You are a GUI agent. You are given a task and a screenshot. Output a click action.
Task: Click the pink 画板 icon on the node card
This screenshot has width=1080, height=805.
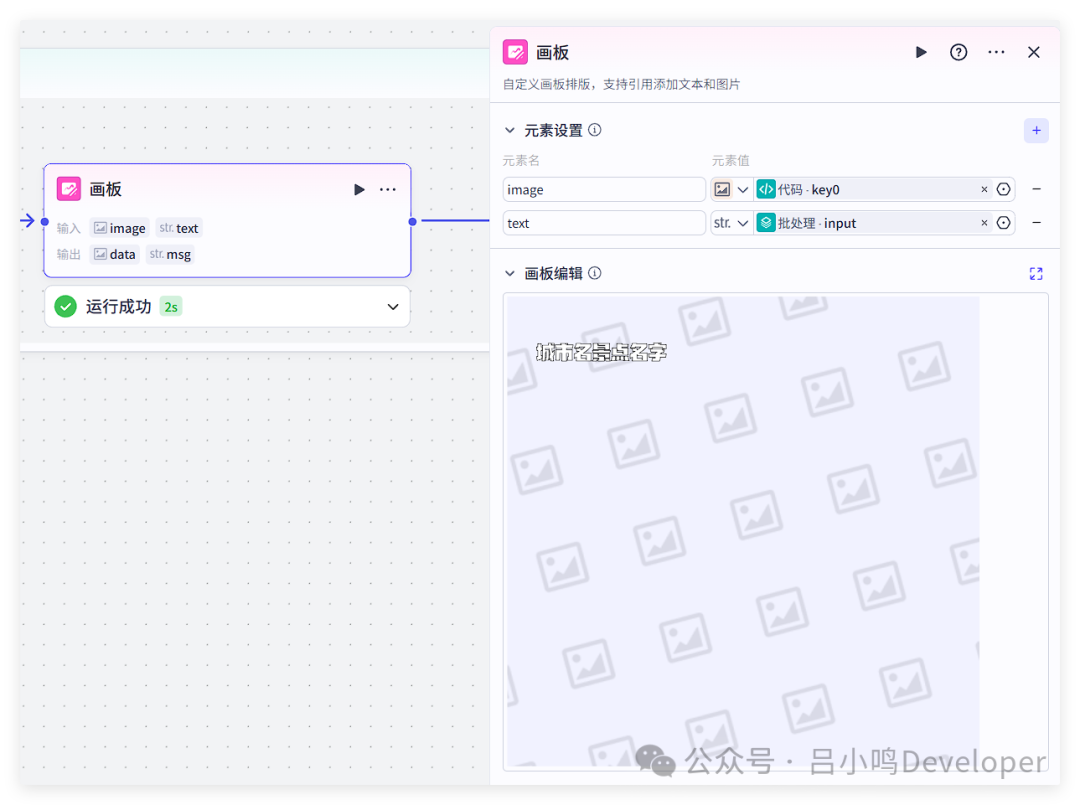[69, 189]
